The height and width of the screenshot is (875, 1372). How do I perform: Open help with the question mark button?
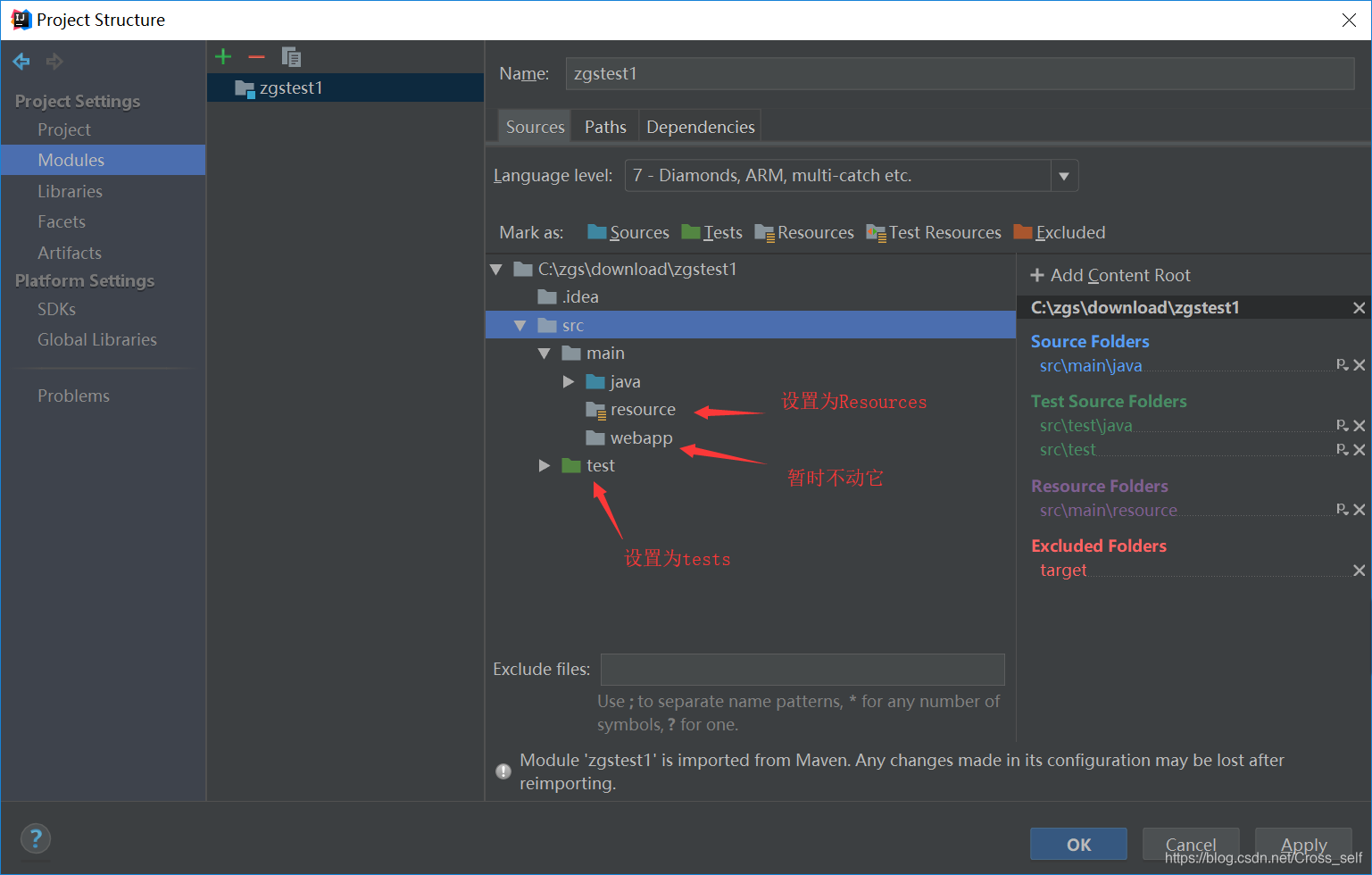click(x=36, y=838)
